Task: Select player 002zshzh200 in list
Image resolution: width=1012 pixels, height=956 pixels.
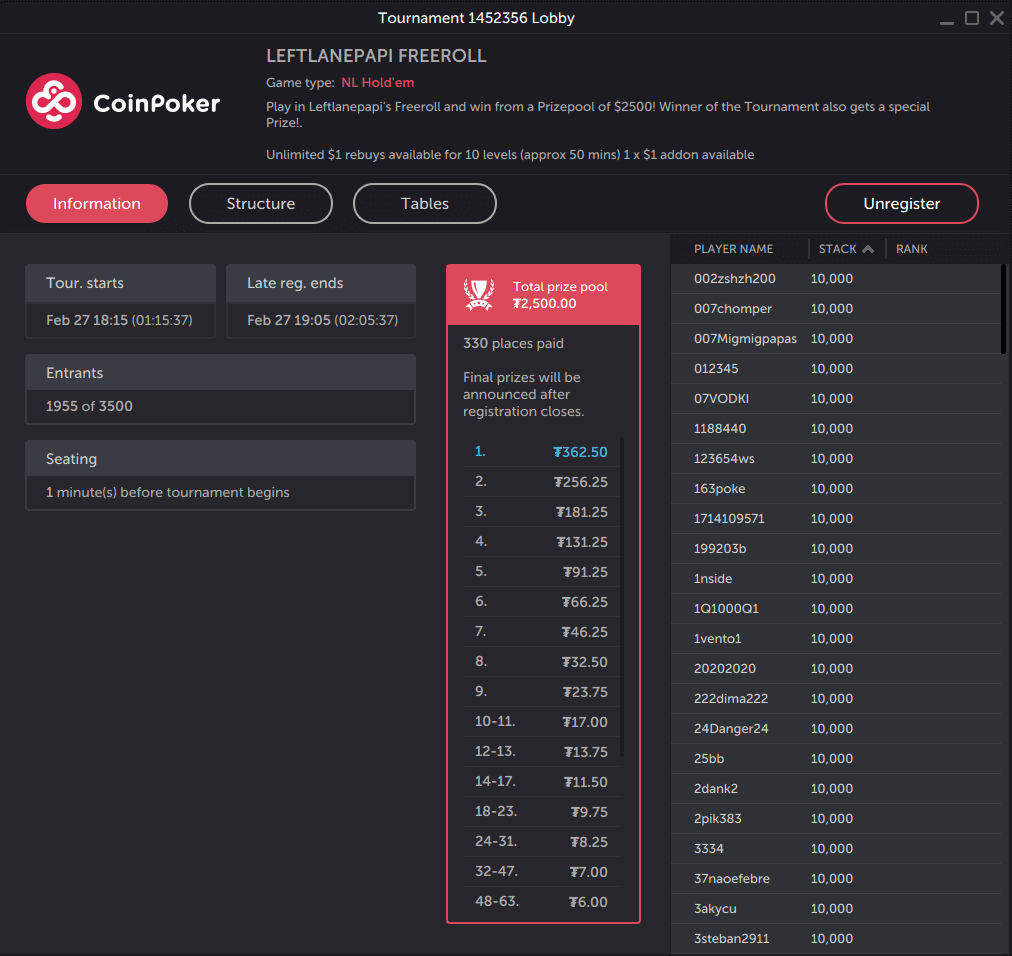Action: [735, 279]
